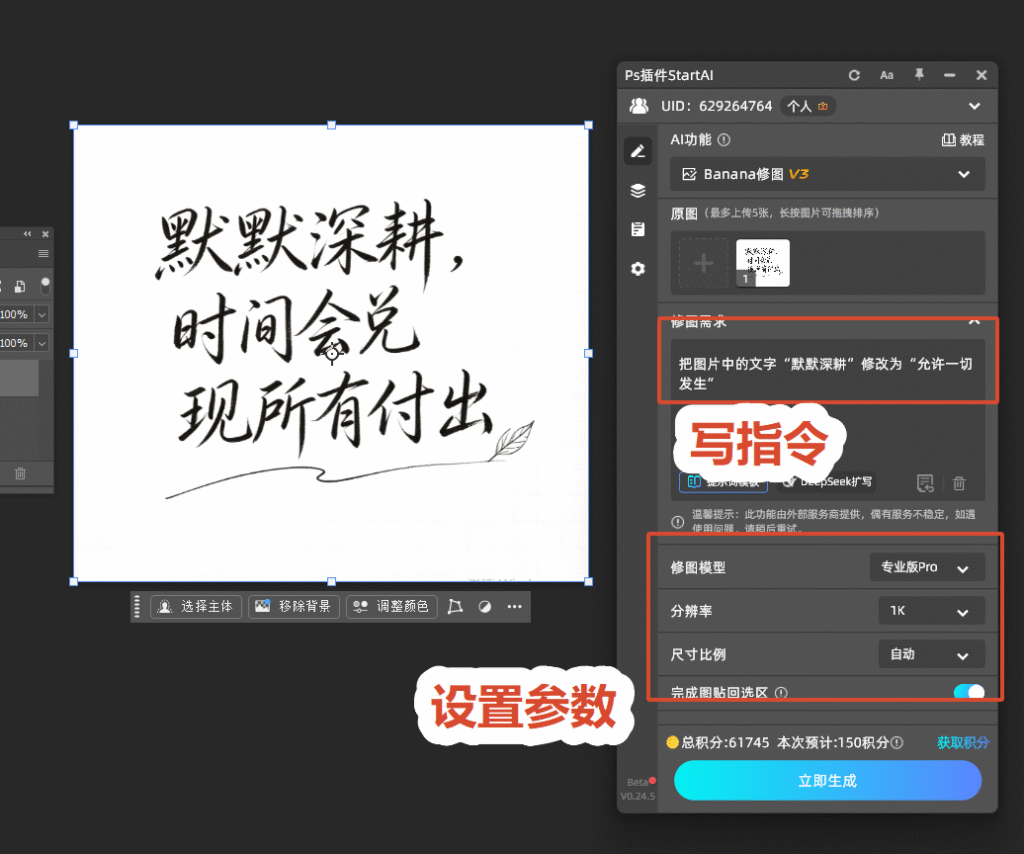Click the transform icon in contextual taskbar
Screen dimensions: 1024x854
click(x=455, y=607)
